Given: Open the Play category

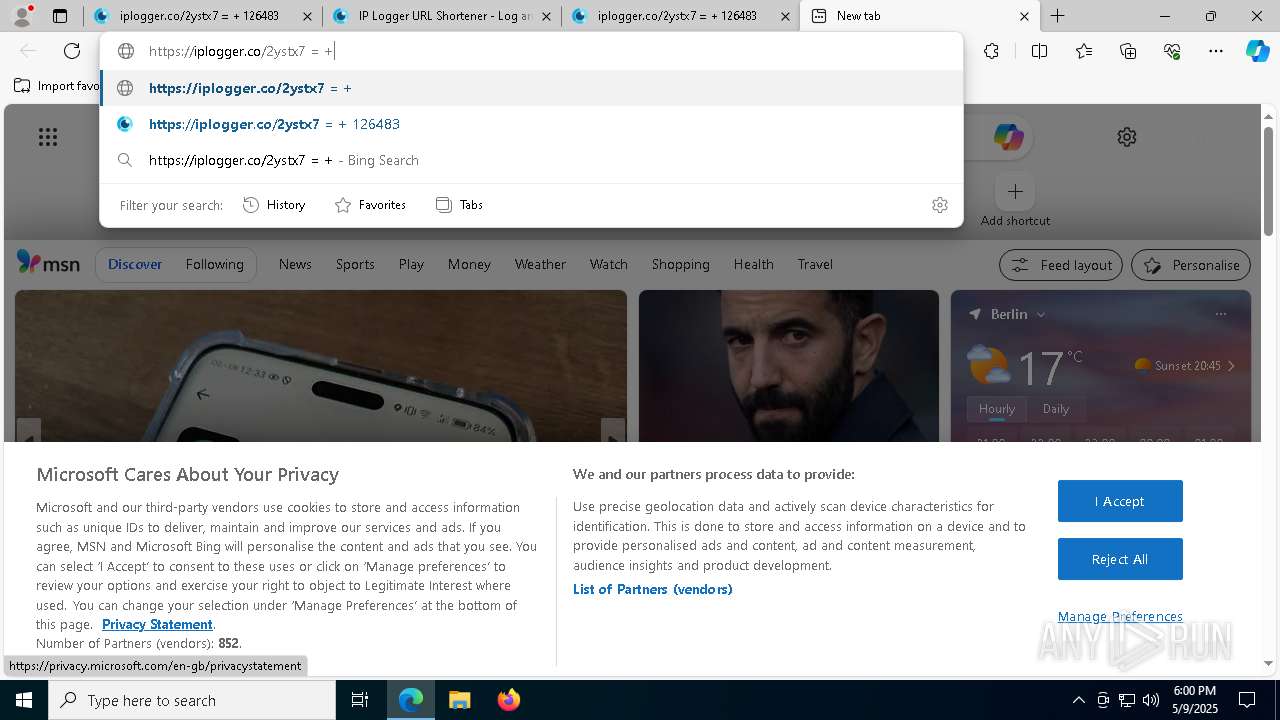Looking at the screenshot, I should (411, 264).
